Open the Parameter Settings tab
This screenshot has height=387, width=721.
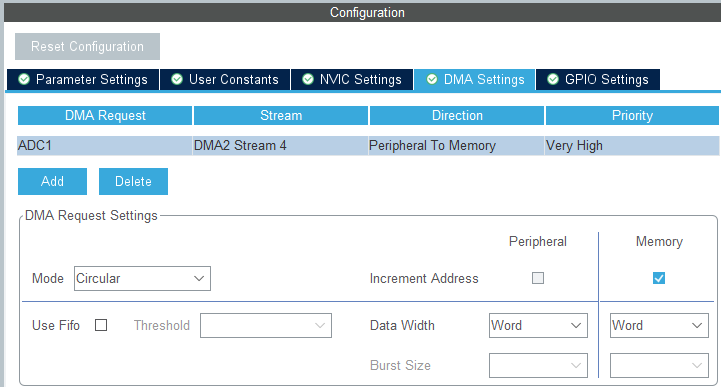[x=83, y=80]
